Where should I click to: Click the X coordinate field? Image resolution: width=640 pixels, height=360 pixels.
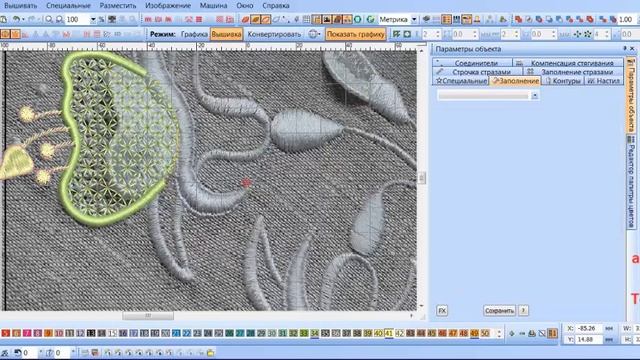(x=589, y=328)
